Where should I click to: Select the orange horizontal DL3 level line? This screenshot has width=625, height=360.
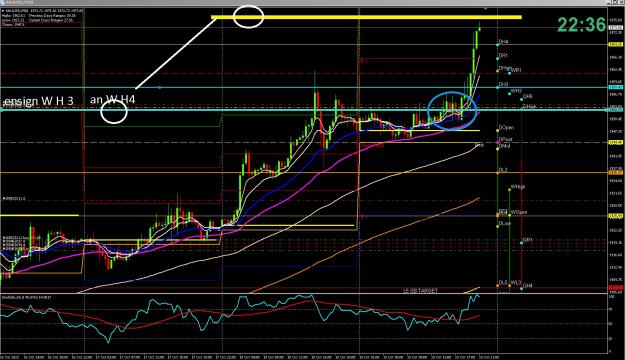coord(303,173)
